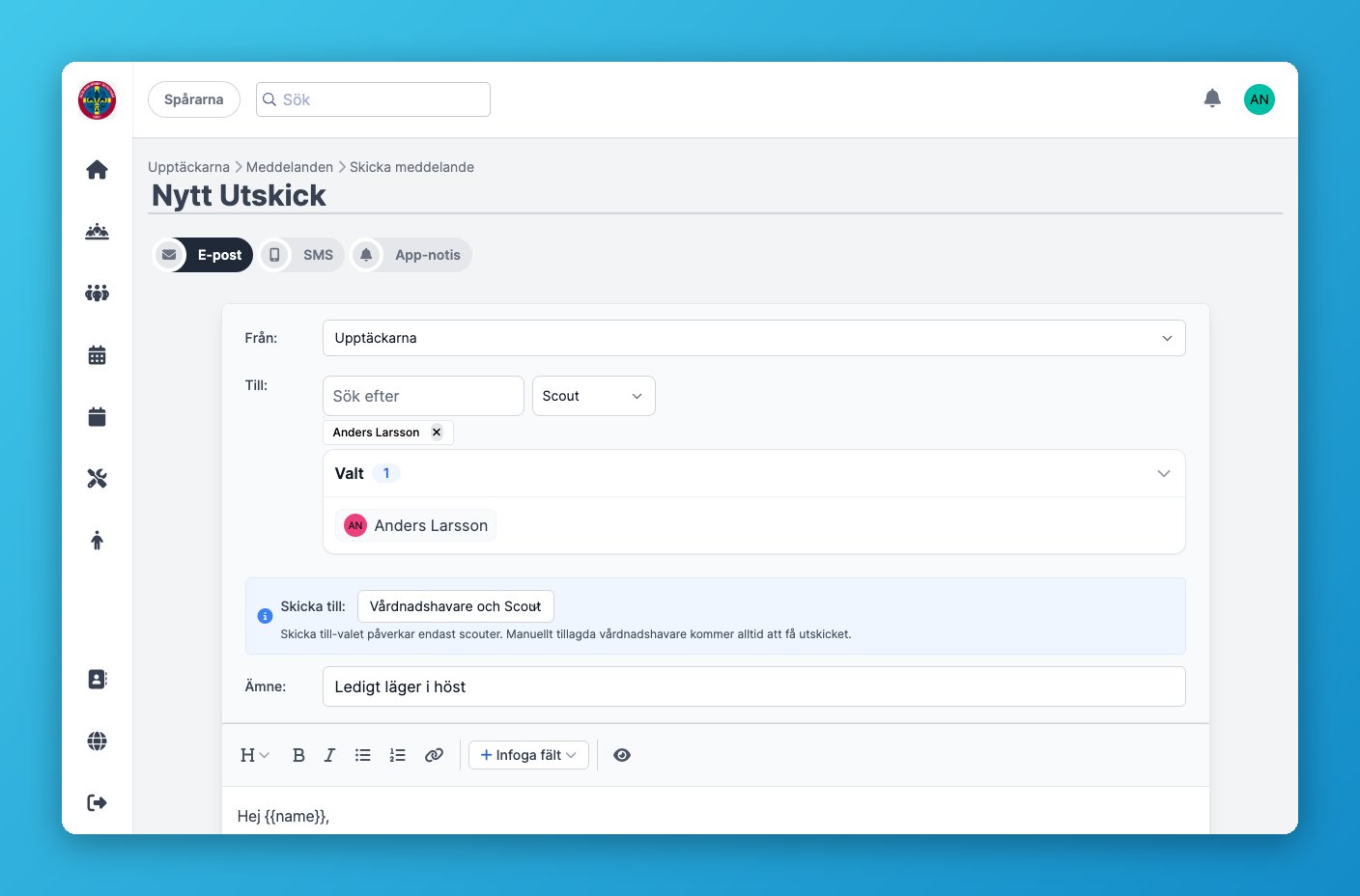Insert a bulleted list
The width and height of the screenshot is (1360, 896).
362,755
